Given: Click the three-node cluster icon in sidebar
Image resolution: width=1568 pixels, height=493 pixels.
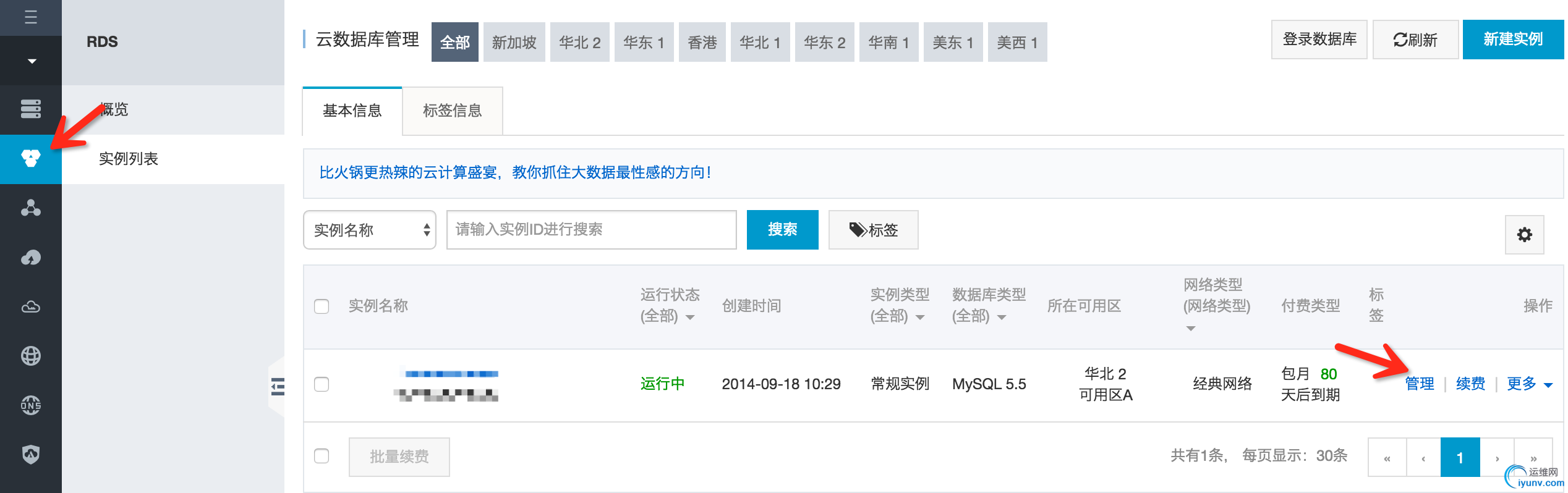Looking at the screenshot, I should tap(31, 208).
